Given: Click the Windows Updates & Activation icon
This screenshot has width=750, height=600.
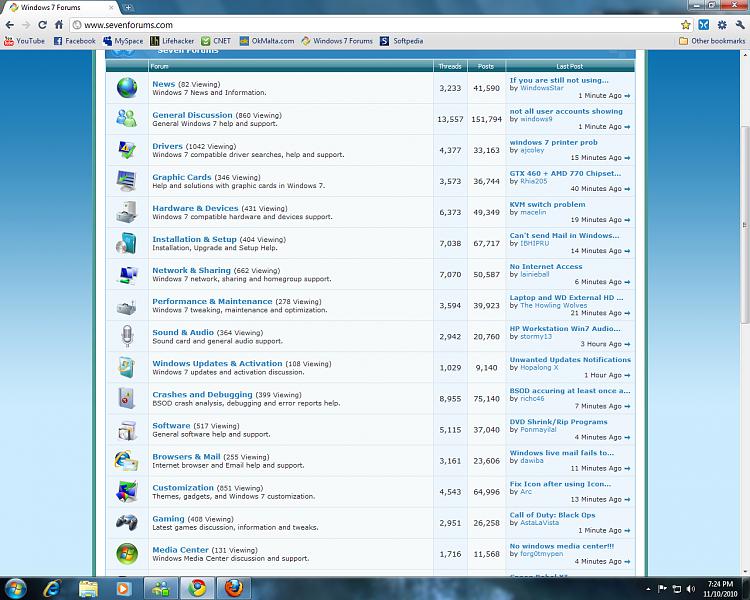Looking at the screenshot, I should point(127,367).
